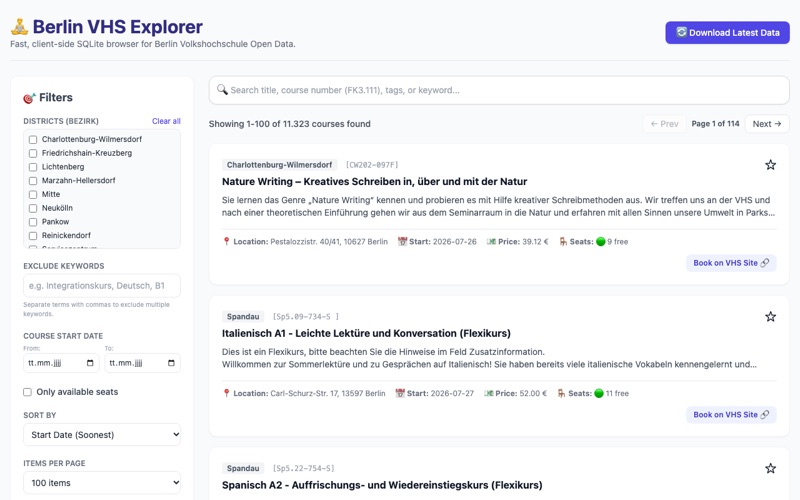Click the Berlin VHS Explorer heading
The height and width of the screenshot is (500, 800).
click(x=117, y=27)
